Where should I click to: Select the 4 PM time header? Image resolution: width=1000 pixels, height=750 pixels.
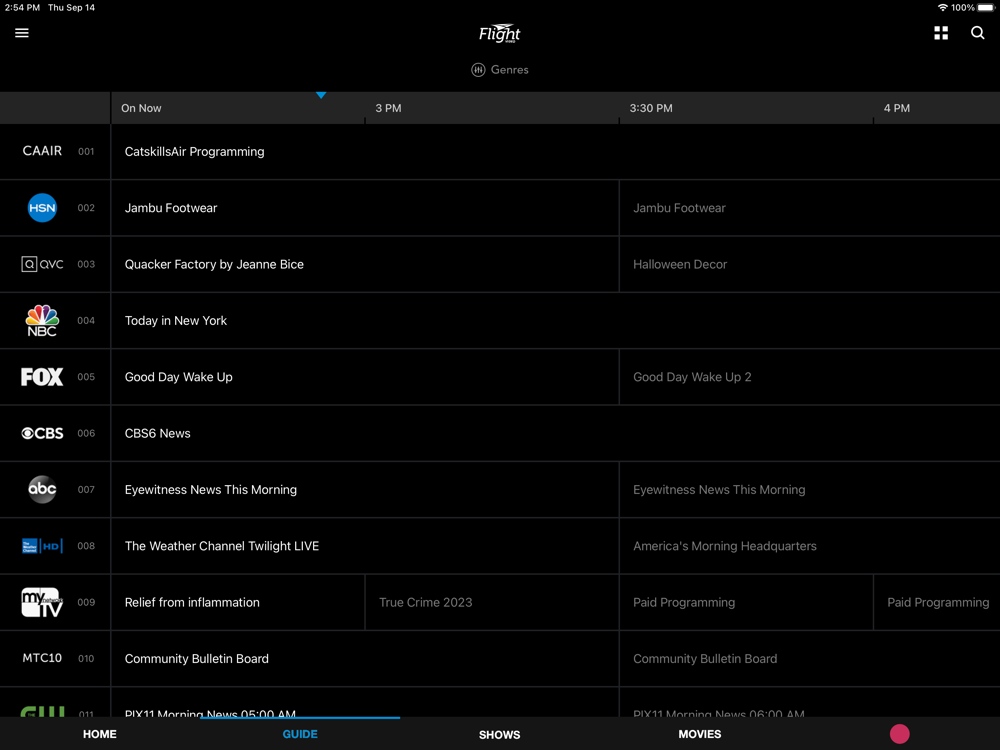[897, 108]
